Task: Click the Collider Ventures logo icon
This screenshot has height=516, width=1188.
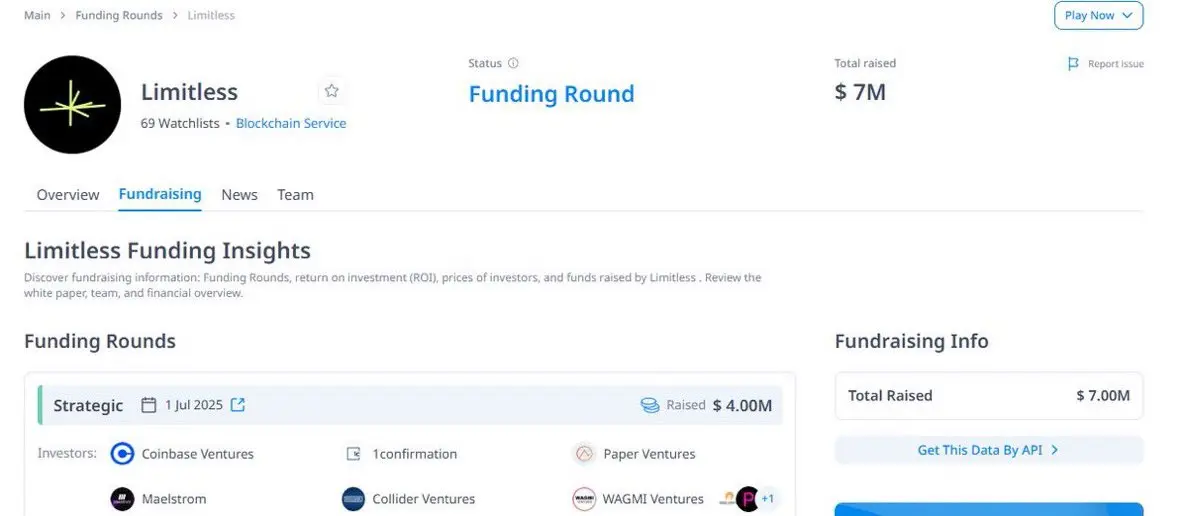Action: 353,499
